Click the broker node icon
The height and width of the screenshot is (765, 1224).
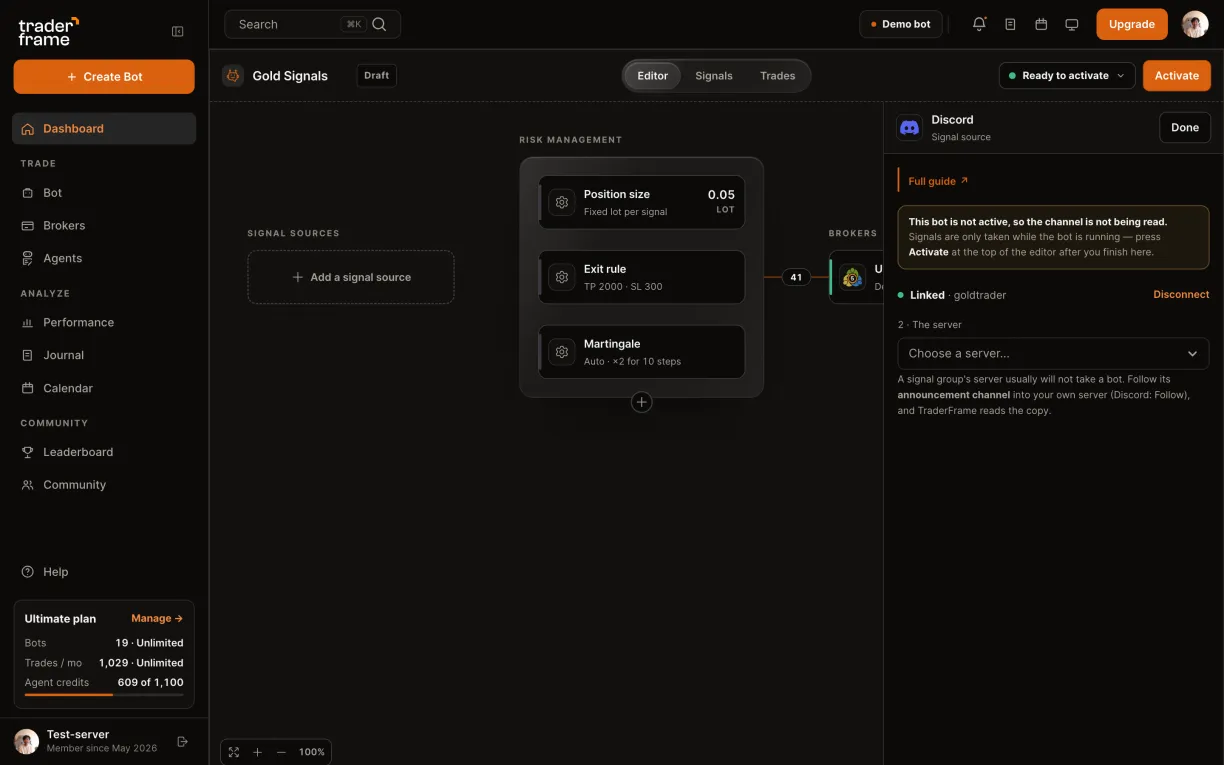point(852,277)
